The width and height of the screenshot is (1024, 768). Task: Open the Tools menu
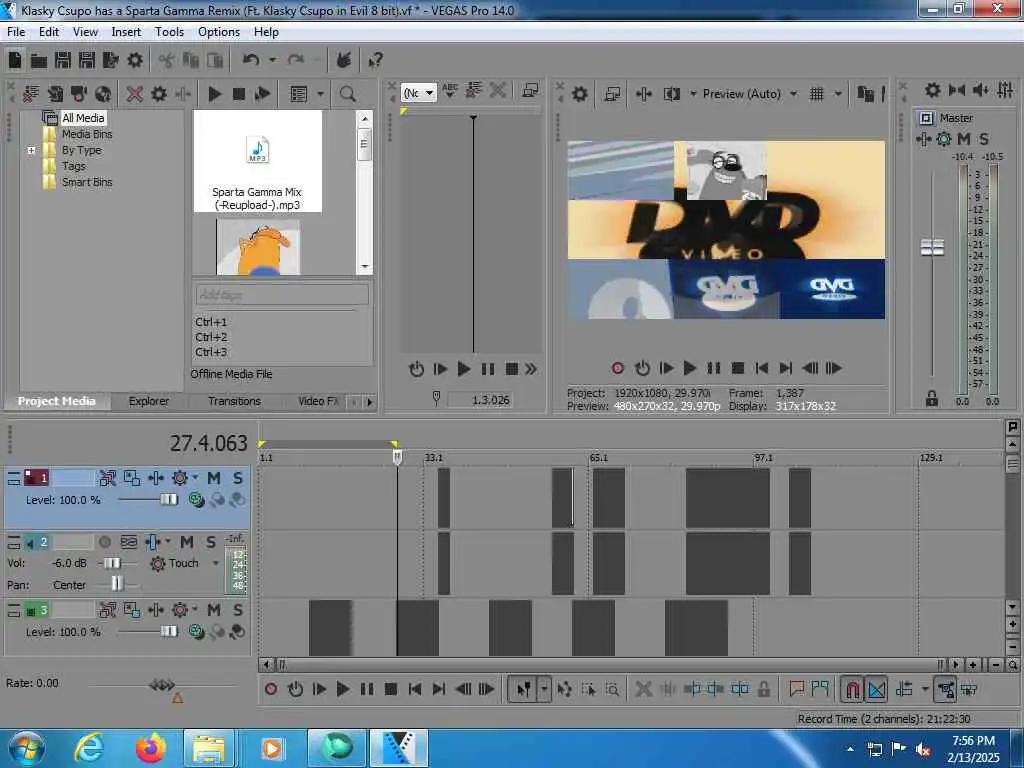pos(169,32)
